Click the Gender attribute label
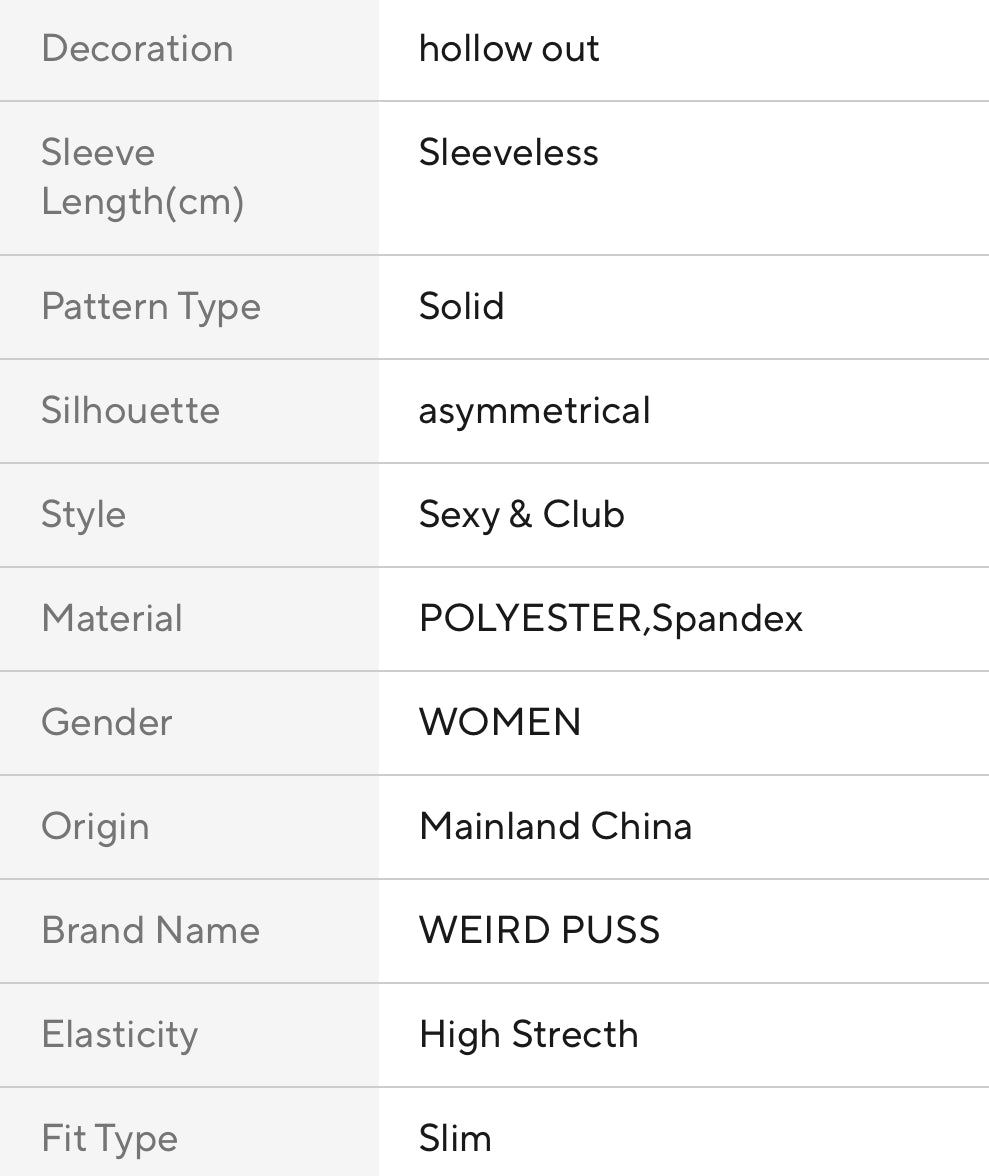 click(106, 723)
